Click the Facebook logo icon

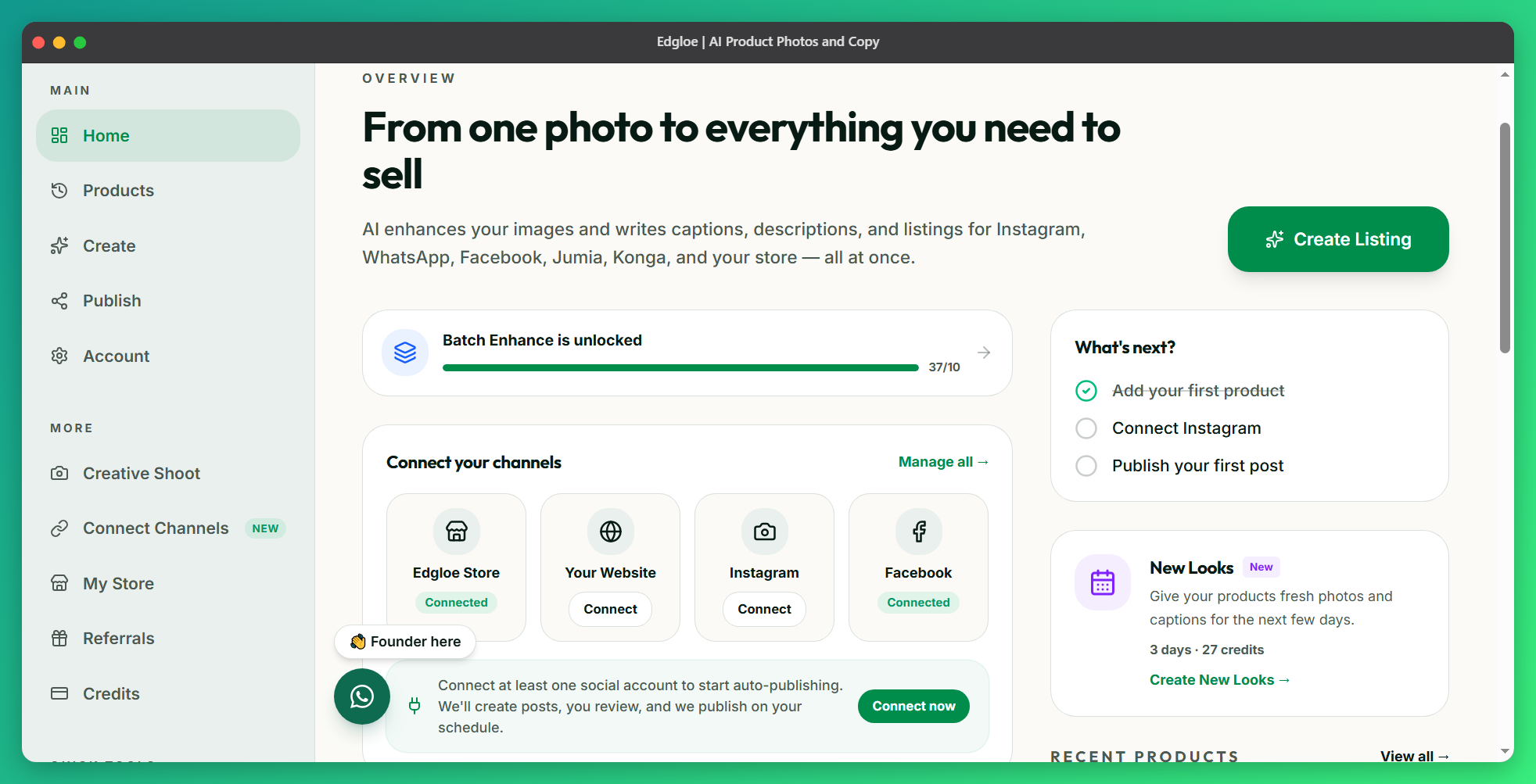tap(918, 532)
